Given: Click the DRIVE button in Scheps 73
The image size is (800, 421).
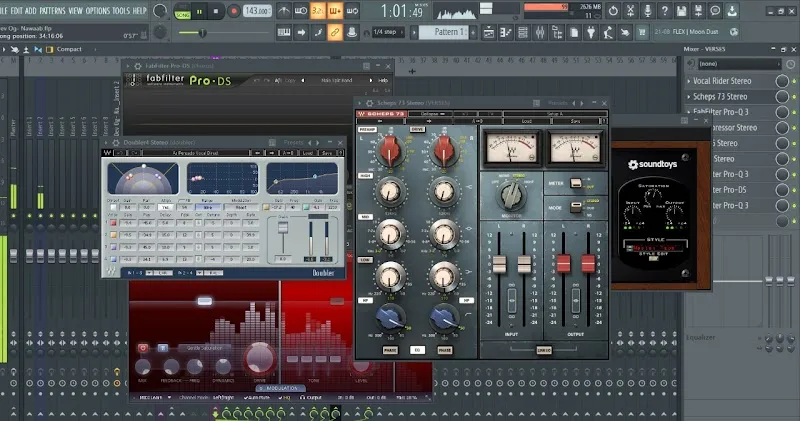Looking at the screenshot, I should coord(417,130).
